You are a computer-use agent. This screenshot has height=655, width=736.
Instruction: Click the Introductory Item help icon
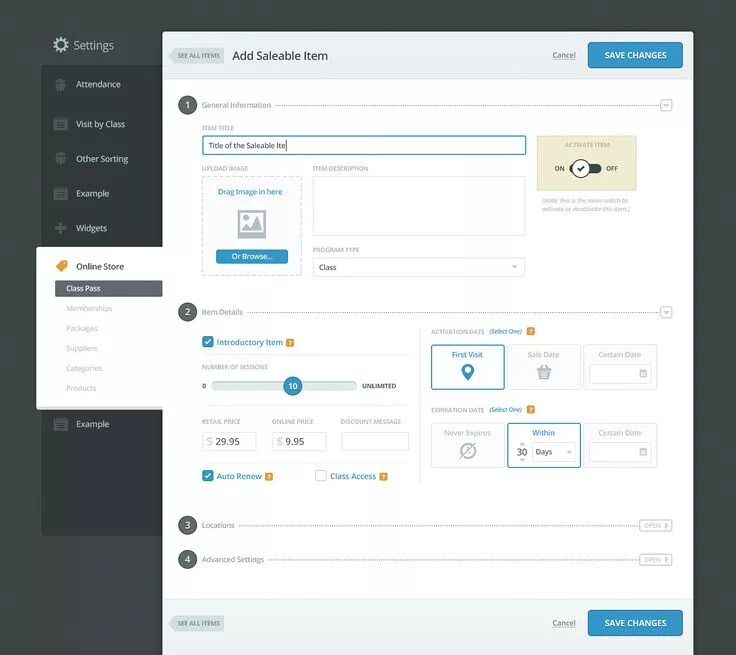point(290,343)
